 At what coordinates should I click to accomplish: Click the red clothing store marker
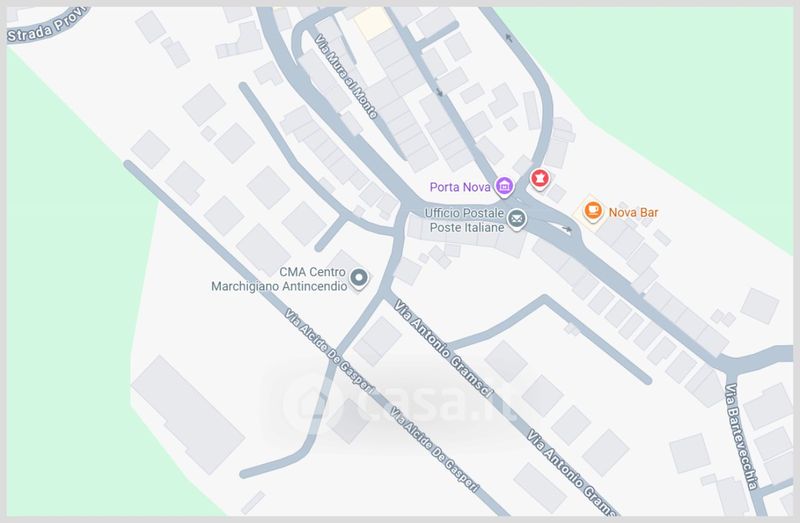540,179
